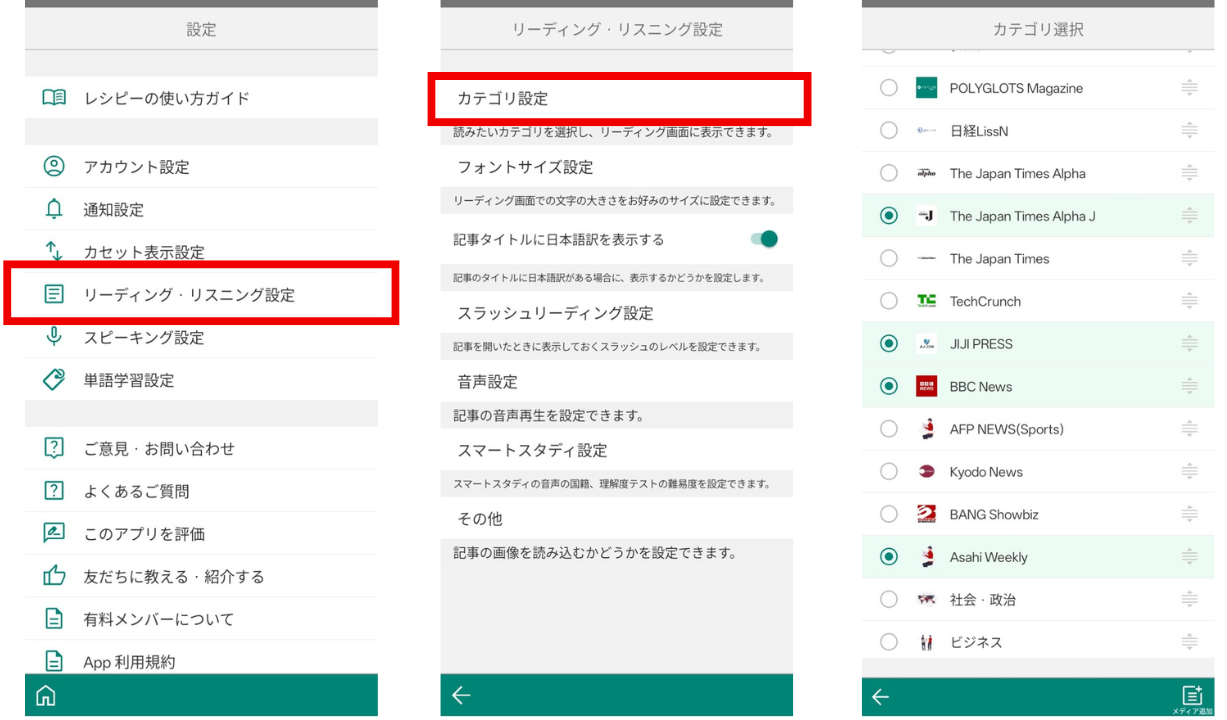Screen dimensions: 1227x720
Task: Tap the microphone icon for スピーキング設定
Action: 54,337
